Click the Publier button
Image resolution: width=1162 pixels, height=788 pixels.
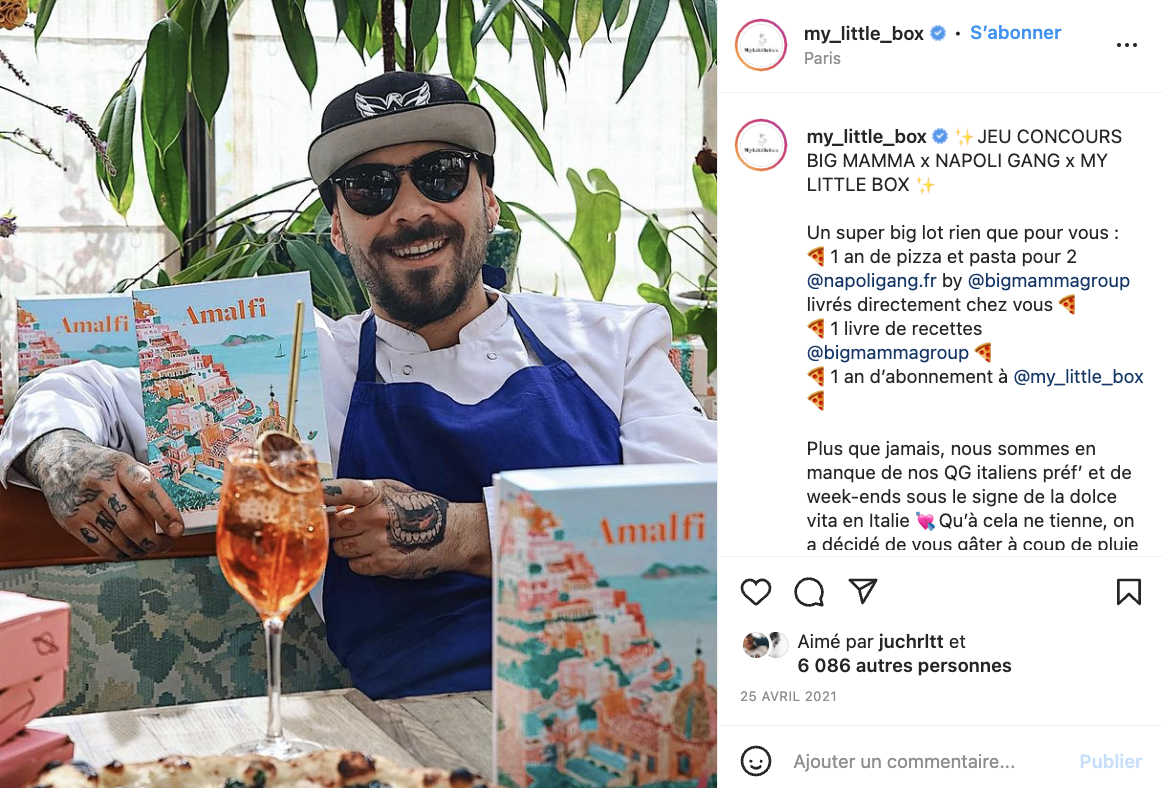(x=1110, y=761)
